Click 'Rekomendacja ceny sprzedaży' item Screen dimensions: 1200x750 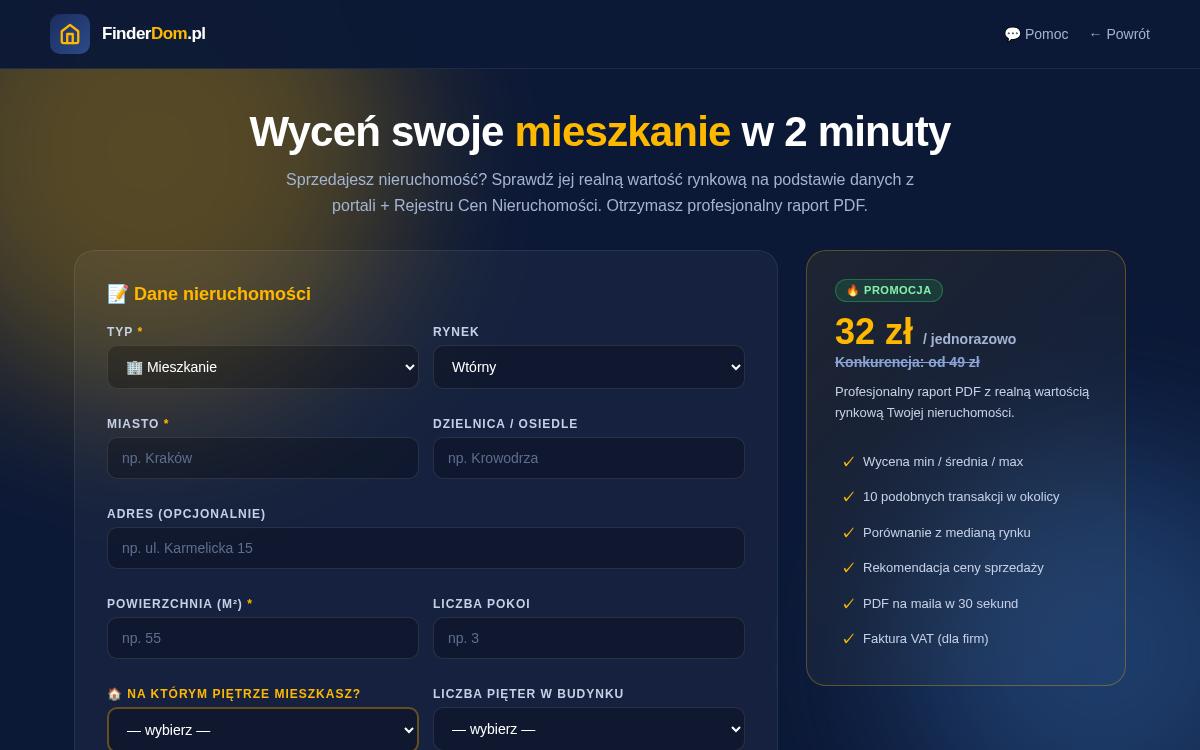953,568
